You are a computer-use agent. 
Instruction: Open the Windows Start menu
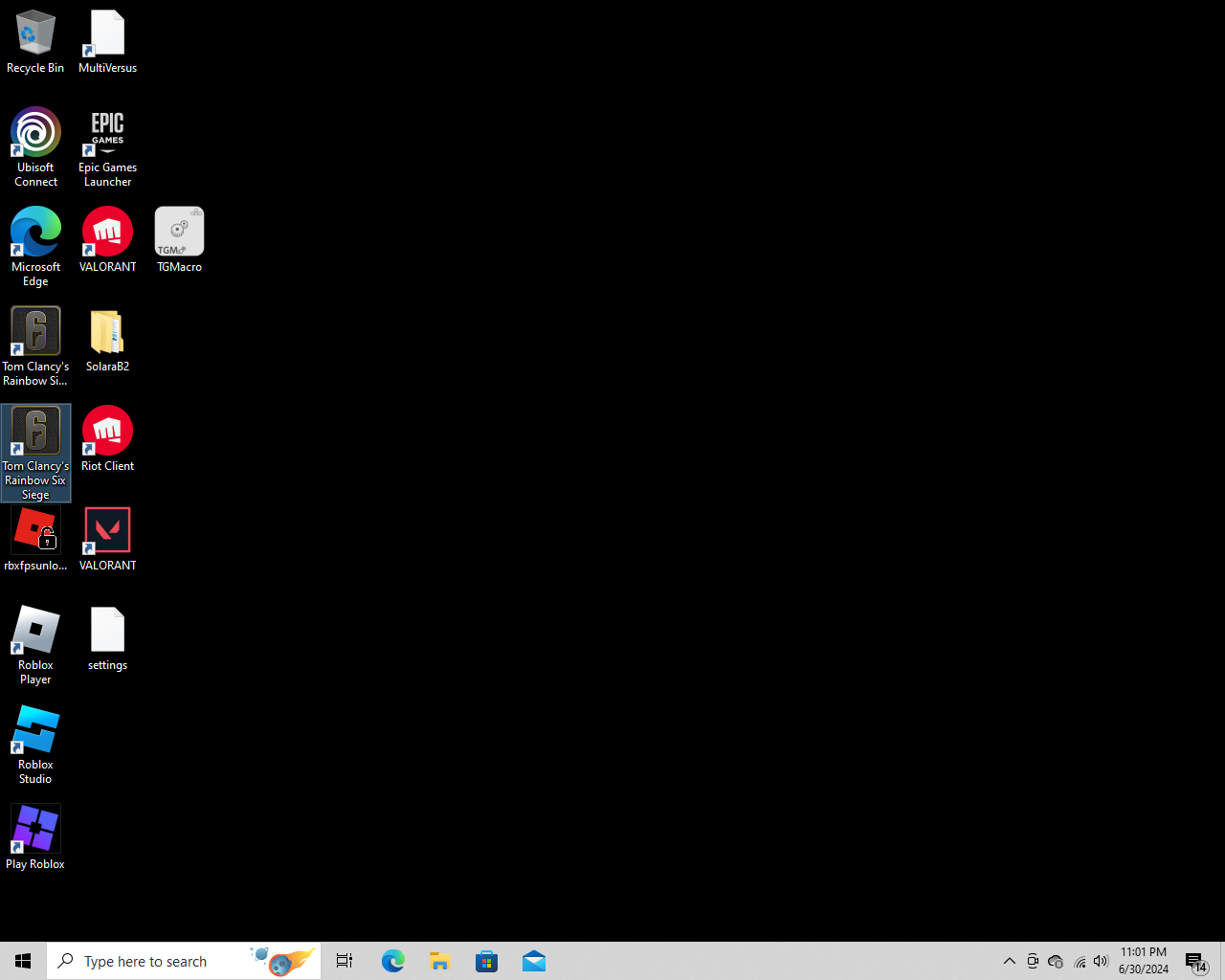click(x=23, y=961)
